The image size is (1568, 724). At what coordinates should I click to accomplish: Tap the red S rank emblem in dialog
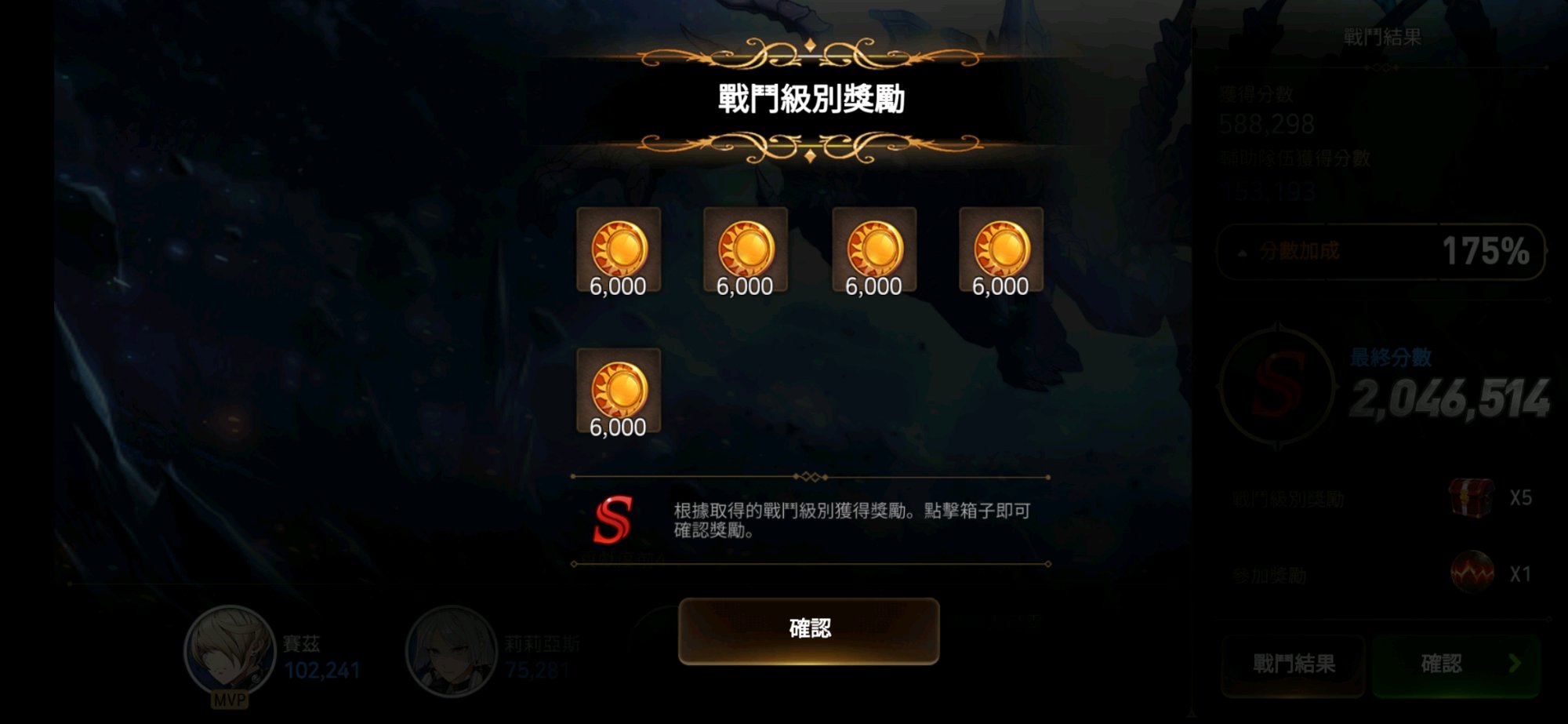point(612,520)
